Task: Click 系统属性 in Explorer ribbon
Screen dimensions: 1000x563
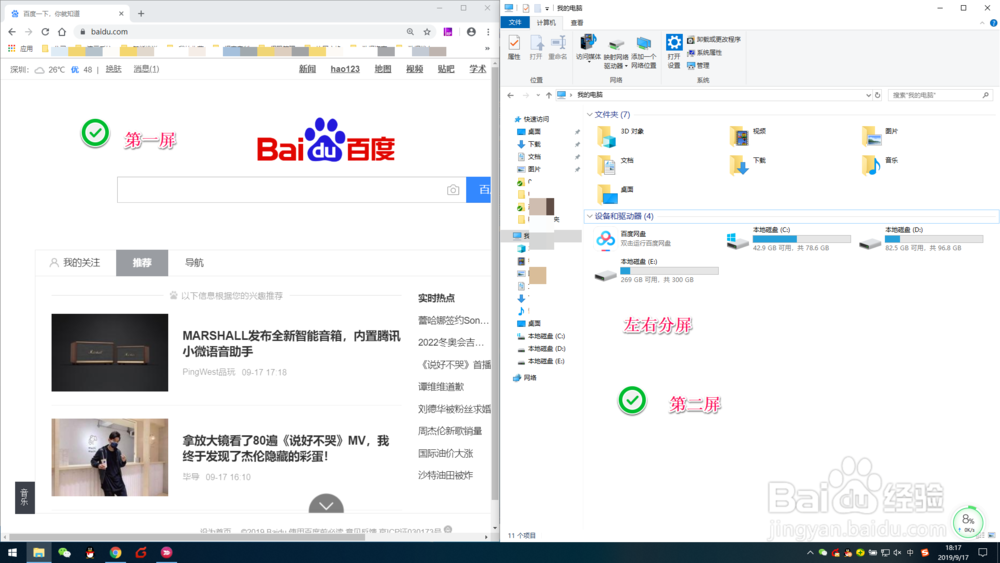Action: point(705,52)
